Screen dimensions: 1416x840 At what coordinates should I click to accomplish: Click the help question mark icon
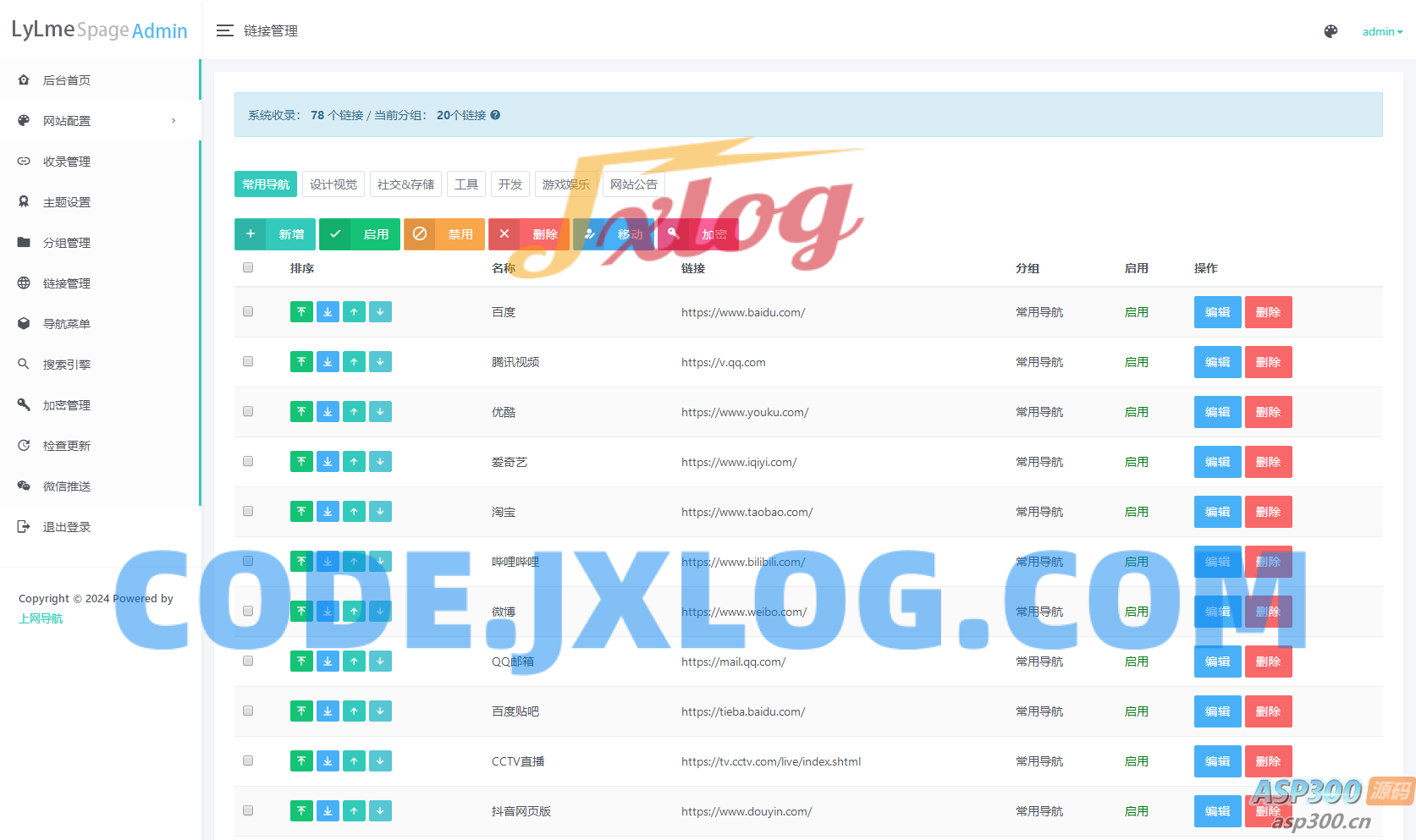click(495, 115)
